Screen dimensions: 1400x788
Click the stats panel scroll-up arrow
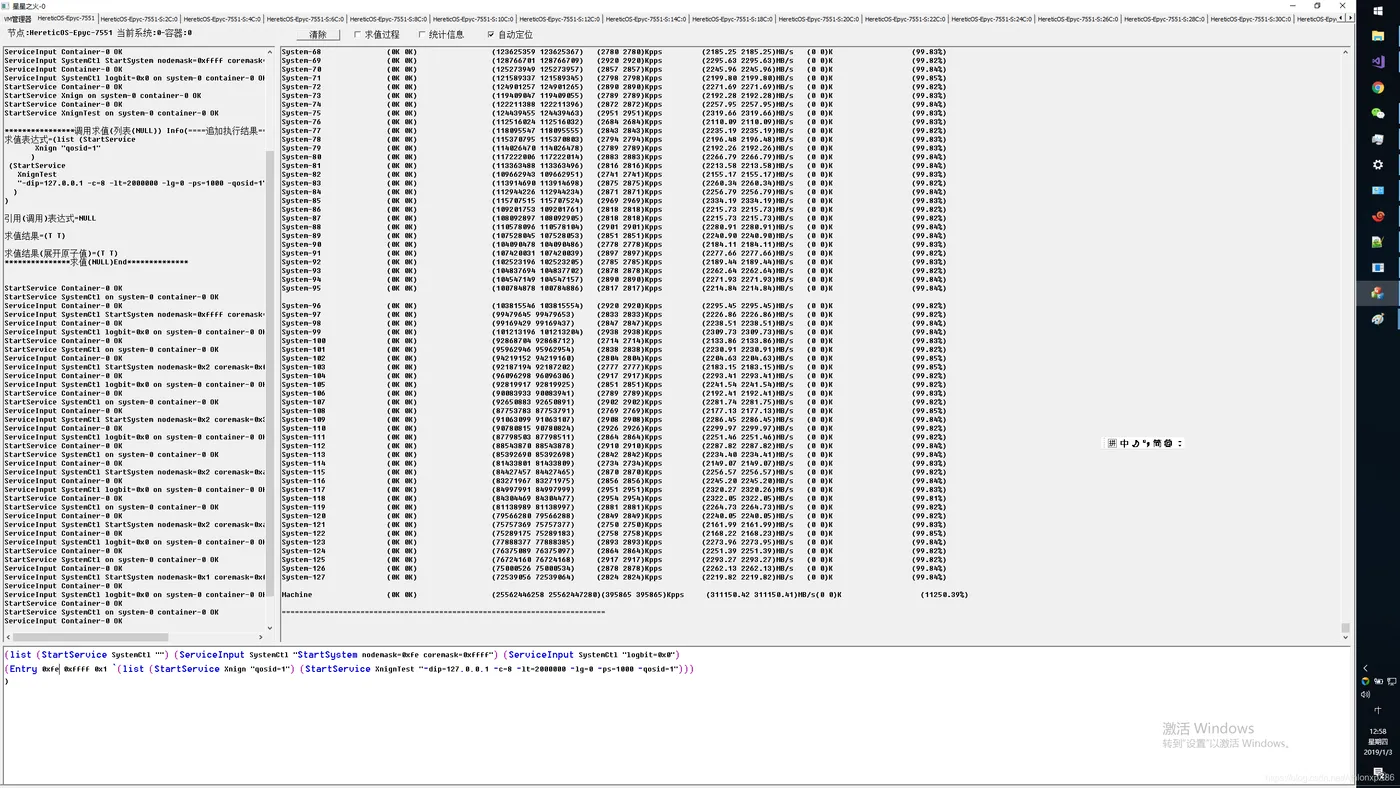pyautogui.click(x=1345, y=52)
